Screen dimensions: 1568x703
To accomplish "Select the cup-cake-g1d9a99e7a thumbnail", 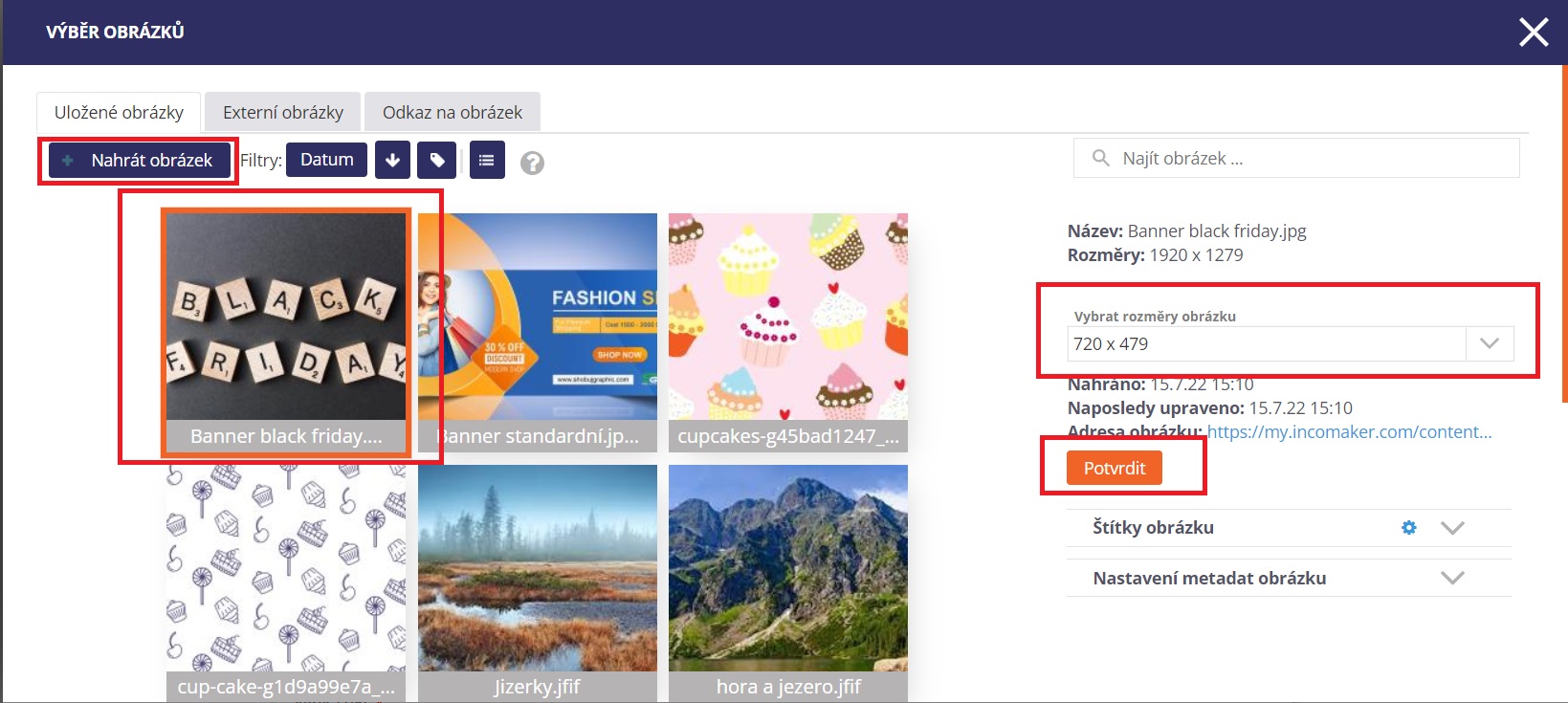I will coord(286,583).
